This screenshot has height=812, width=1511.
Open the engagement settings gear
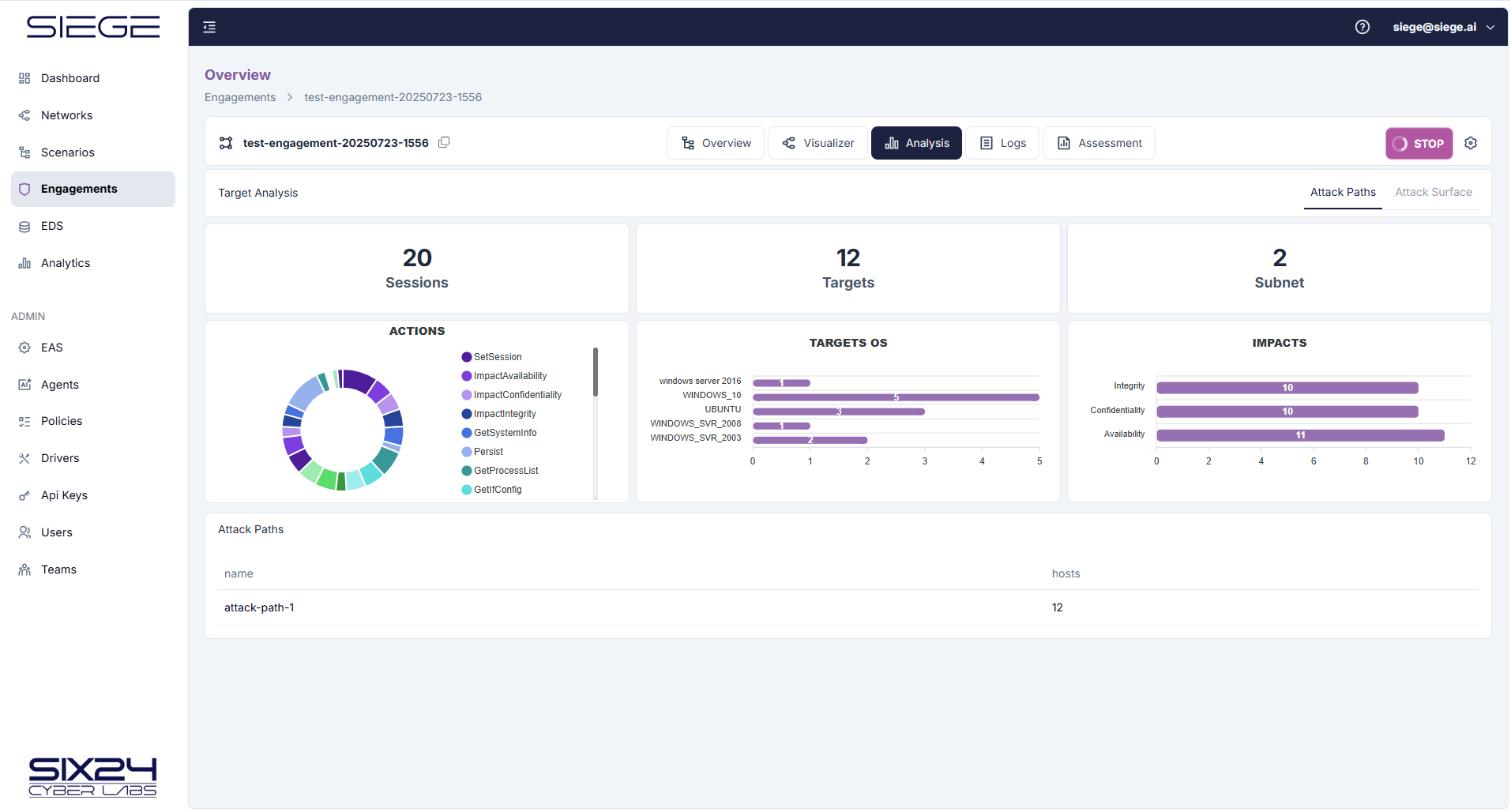(1471, 143)
